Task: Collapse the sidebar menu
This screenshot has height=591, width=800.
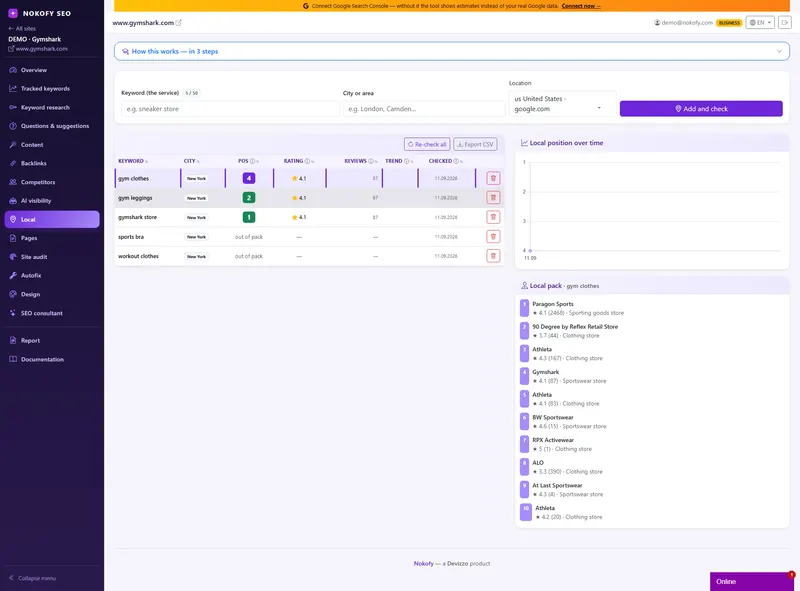Action: coord(33,578)
